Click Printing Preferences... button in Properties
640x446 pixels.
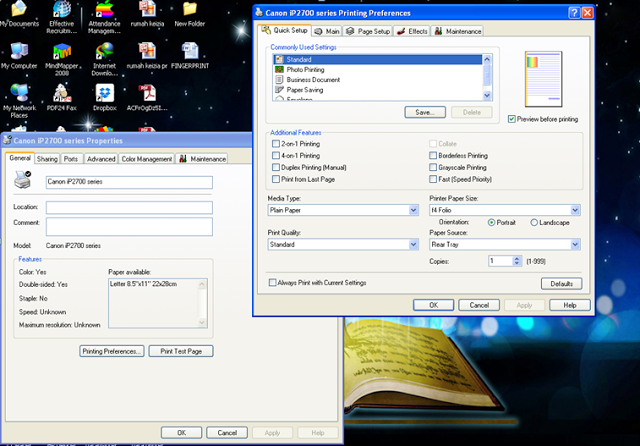click(112, 351)
